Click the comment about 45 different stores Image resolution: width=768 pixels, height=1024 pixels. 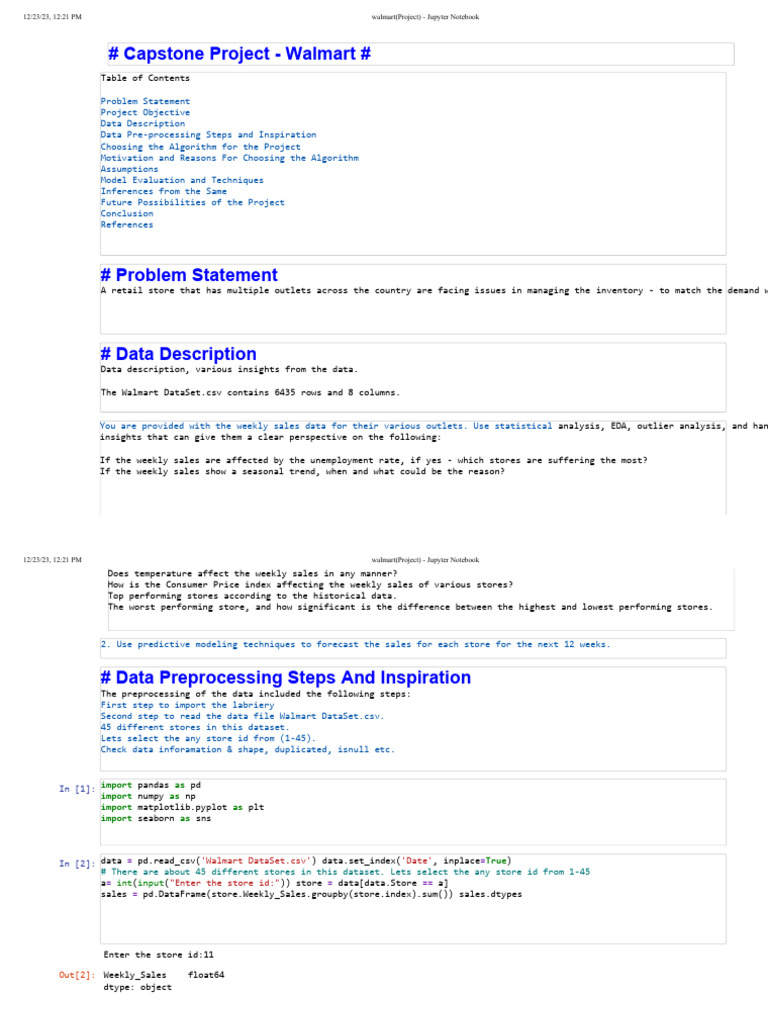click(345, 872)
